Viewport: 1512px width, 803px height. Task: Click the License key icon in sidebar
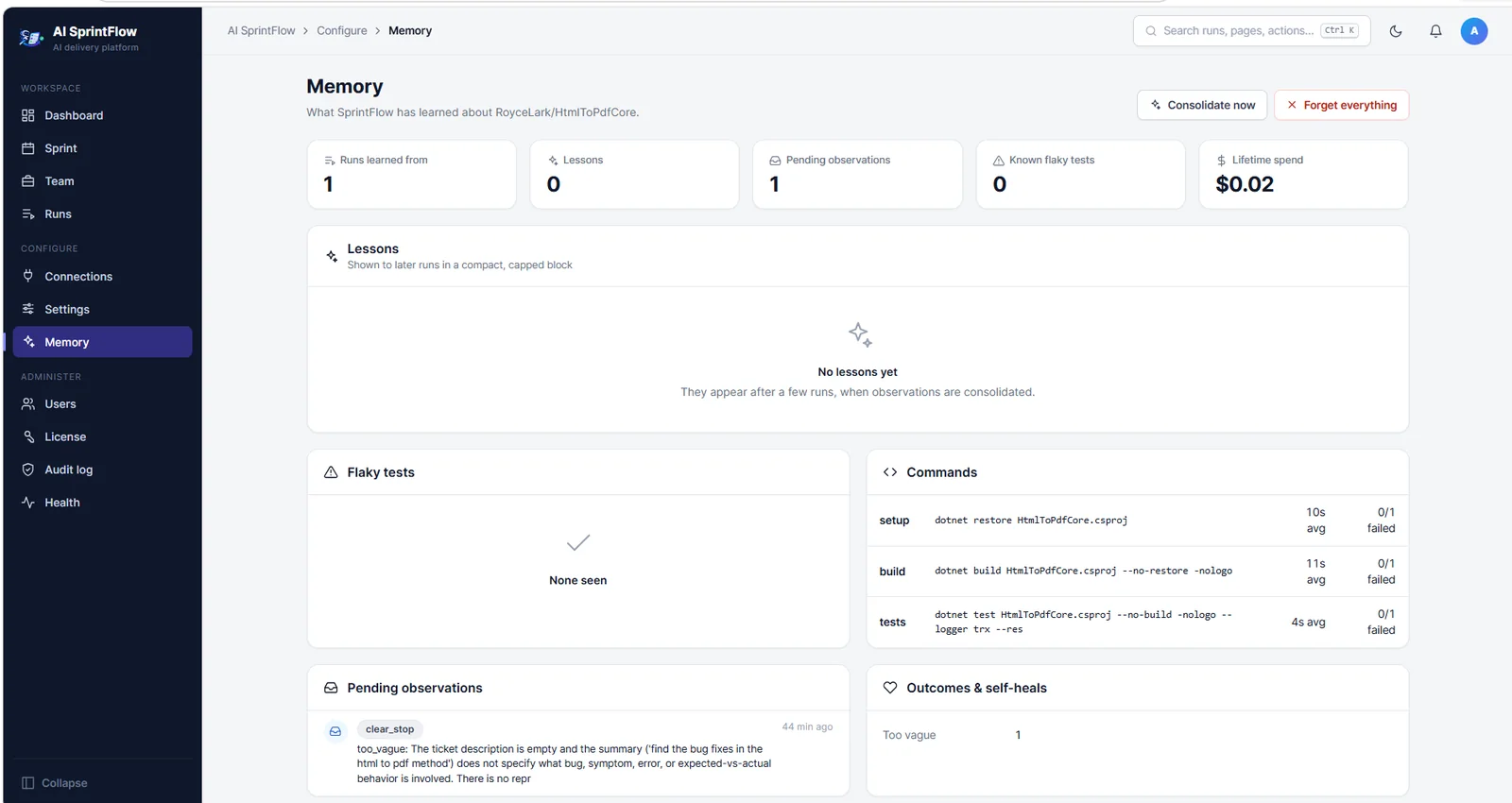click(x=28, y=437)
